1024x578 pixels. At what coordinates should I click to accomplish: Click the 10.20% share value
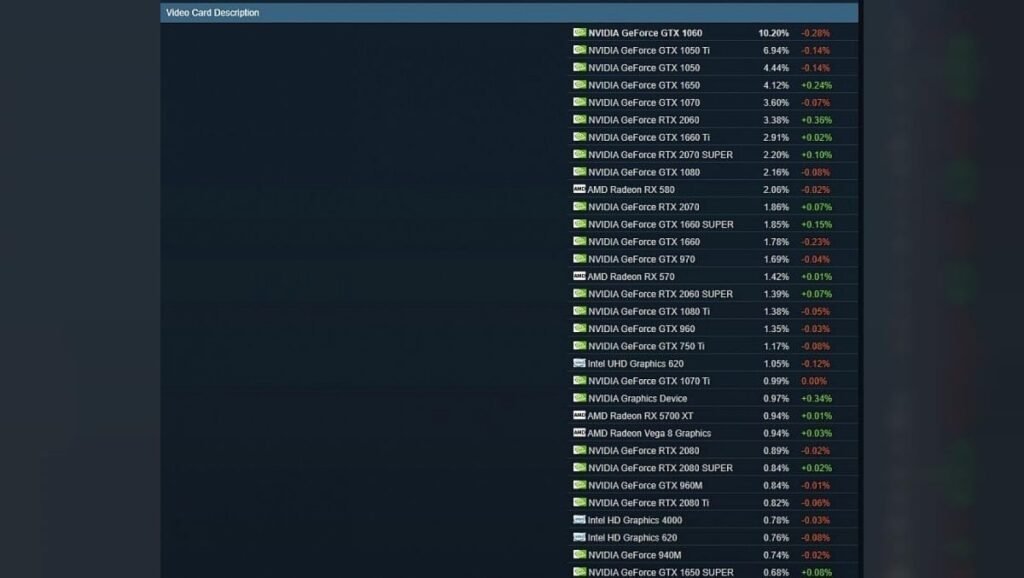pos(773,33)
